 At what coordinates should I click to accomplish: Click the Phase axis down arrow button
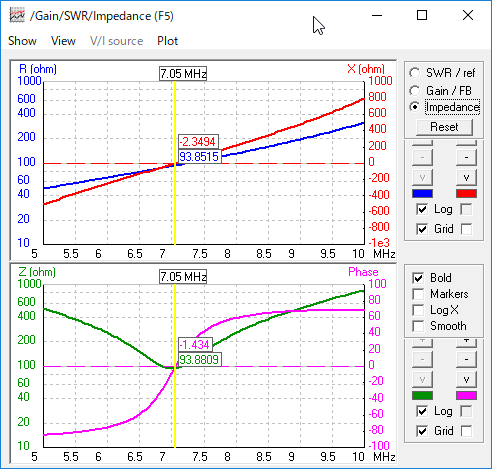[x=466, y=379]
